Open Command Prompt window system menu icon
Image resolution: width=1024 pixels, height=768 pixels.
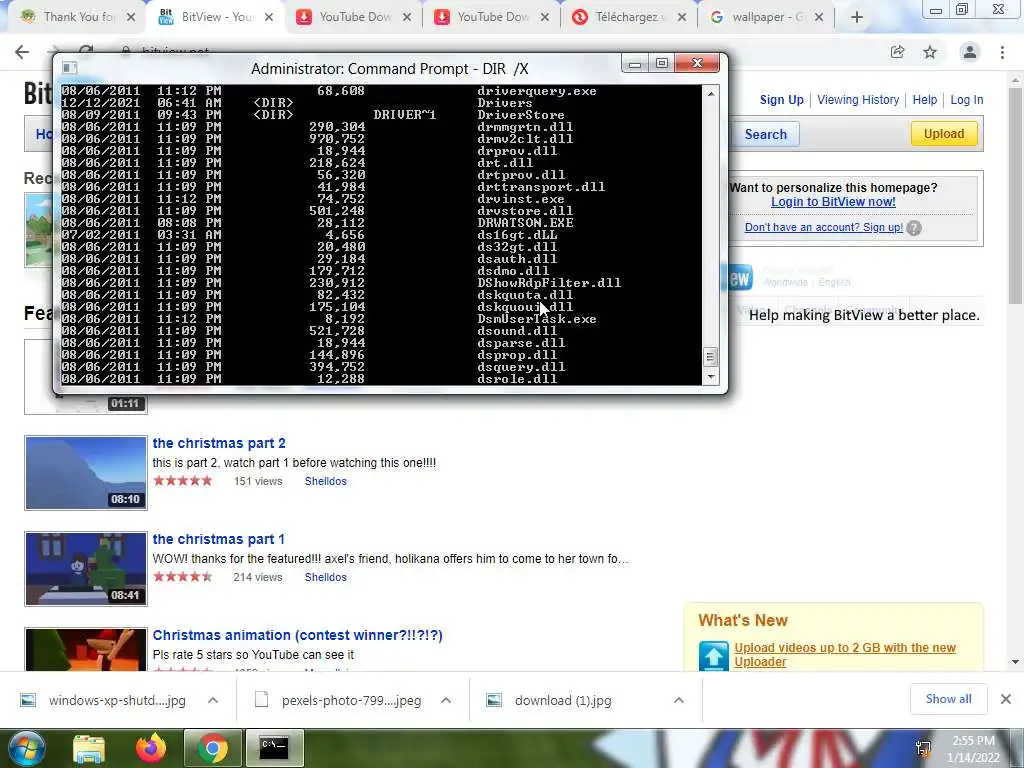pyautogui.click(x=69, y=68)
